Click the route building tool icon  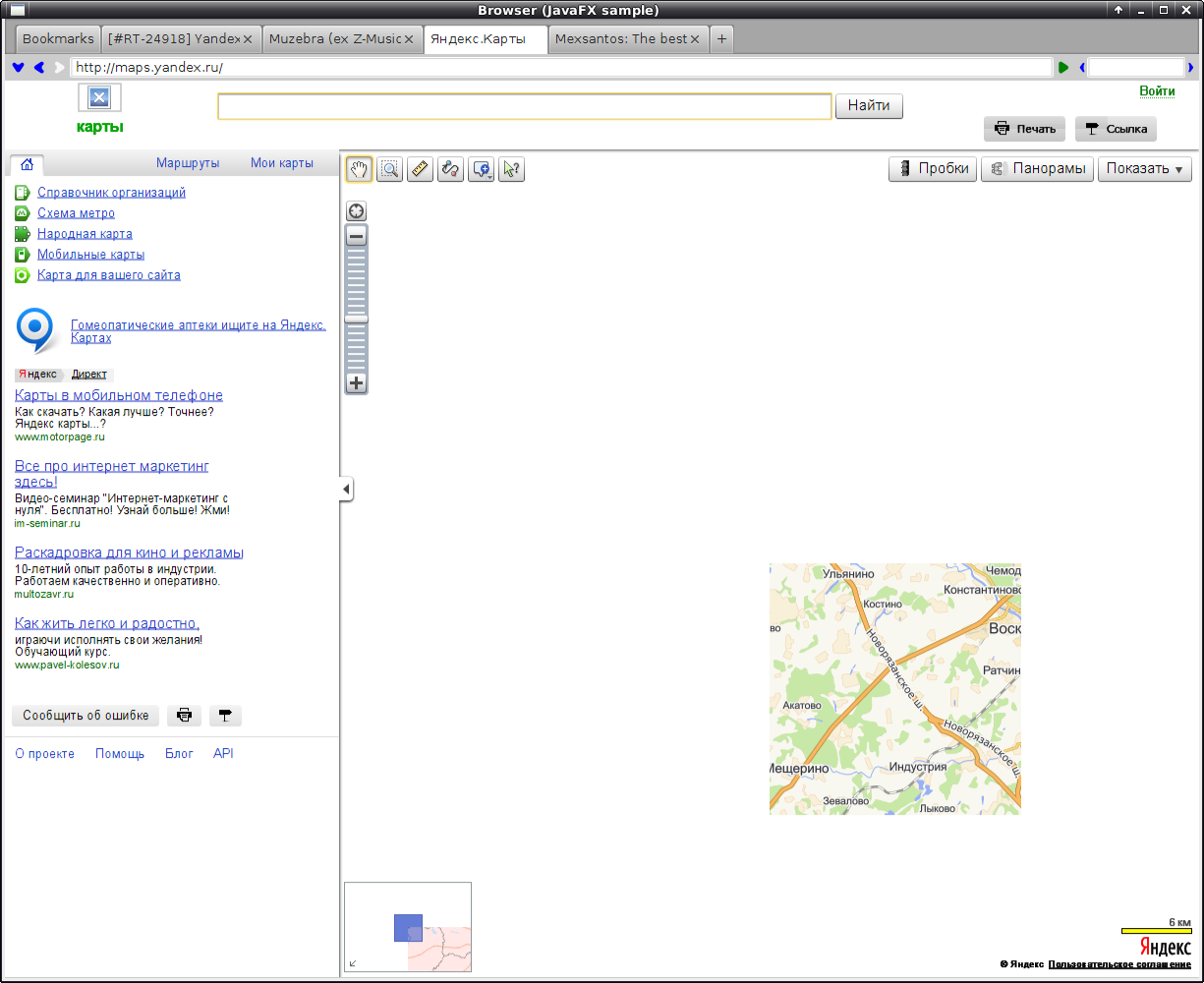point(451,169)
